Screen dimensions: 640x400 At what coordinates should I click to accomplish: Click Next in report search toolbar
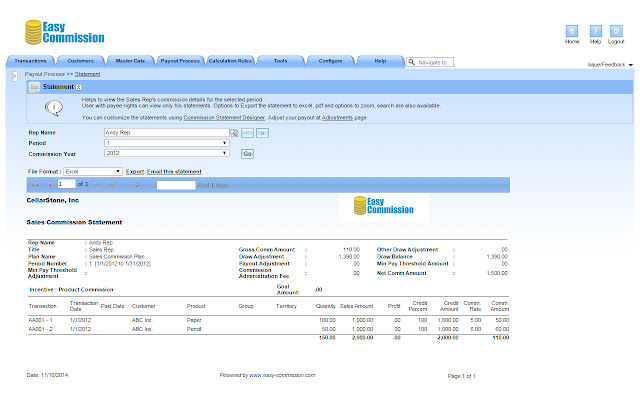pyautogui.click(x=222, y=185)
